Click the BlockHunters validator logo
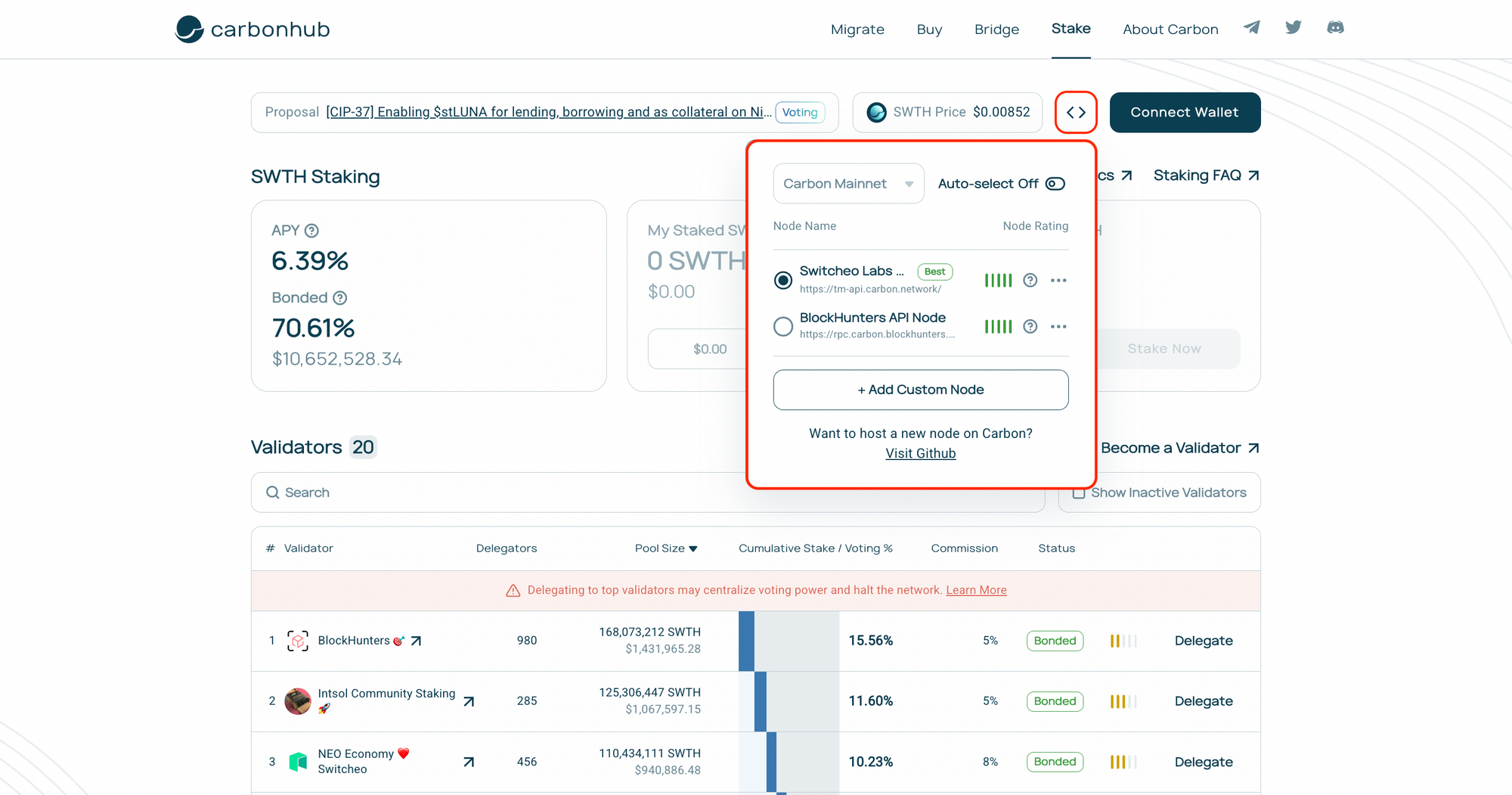1512x795 pixels. coord(298,641)
